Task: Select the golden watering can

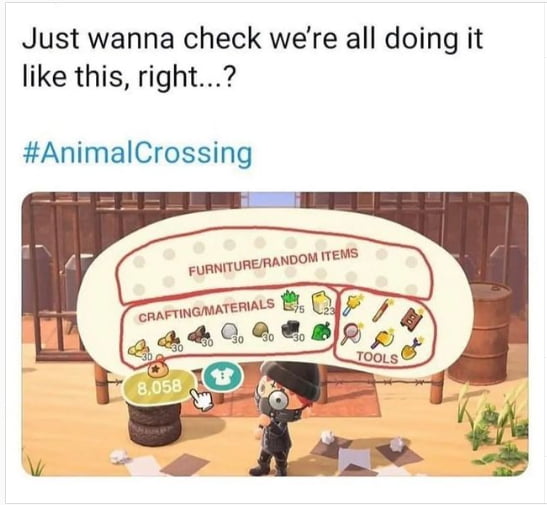Action: [x=382, y=338]
